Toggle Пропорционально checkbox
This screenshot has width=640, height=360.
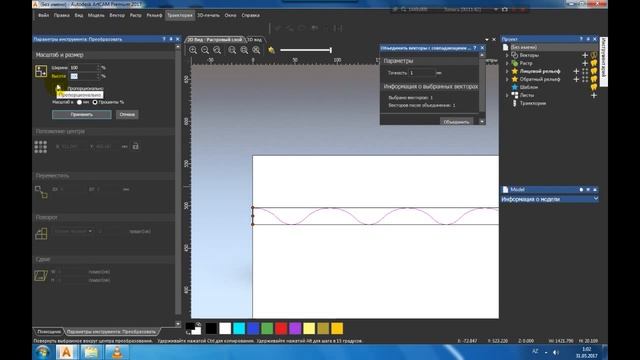tap(58, 88)
